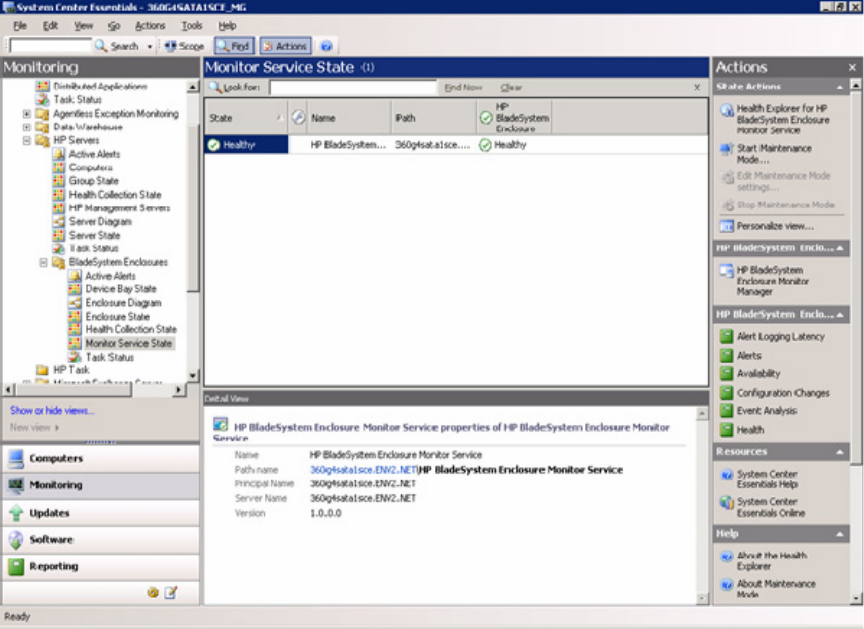Click the Help icon in toolbar
The height and width of the screenshot is (629, 864).
[326, 46]
